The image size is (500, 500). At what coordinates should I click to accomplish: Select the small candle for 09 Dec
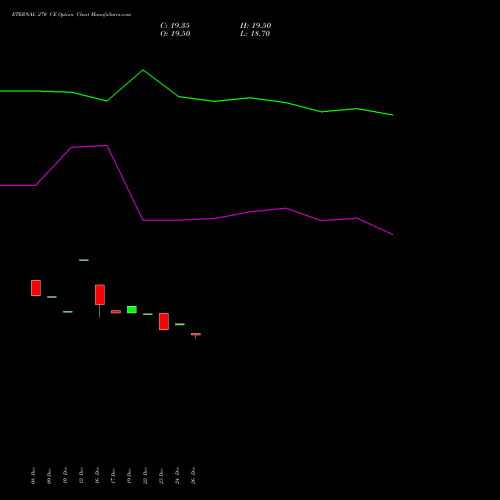pos(52,297)
